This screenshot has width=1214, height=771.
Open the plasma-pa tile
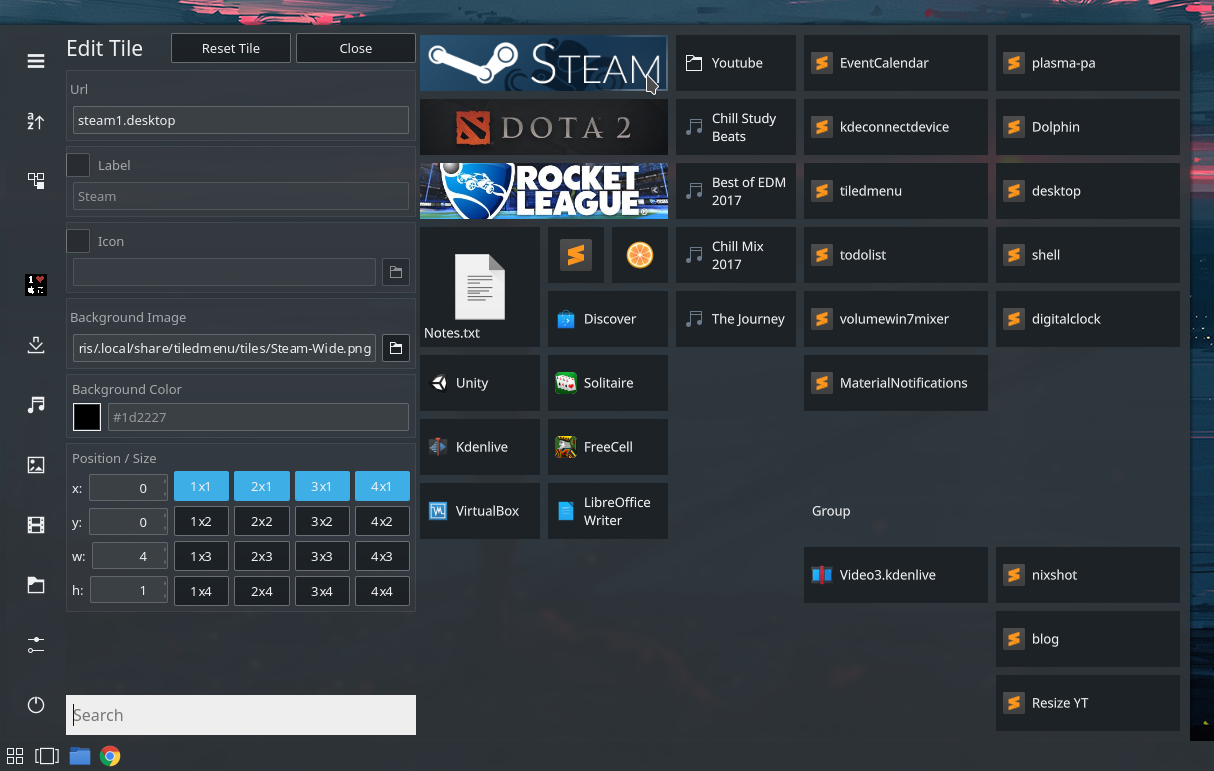click(x=1088, y=63)
